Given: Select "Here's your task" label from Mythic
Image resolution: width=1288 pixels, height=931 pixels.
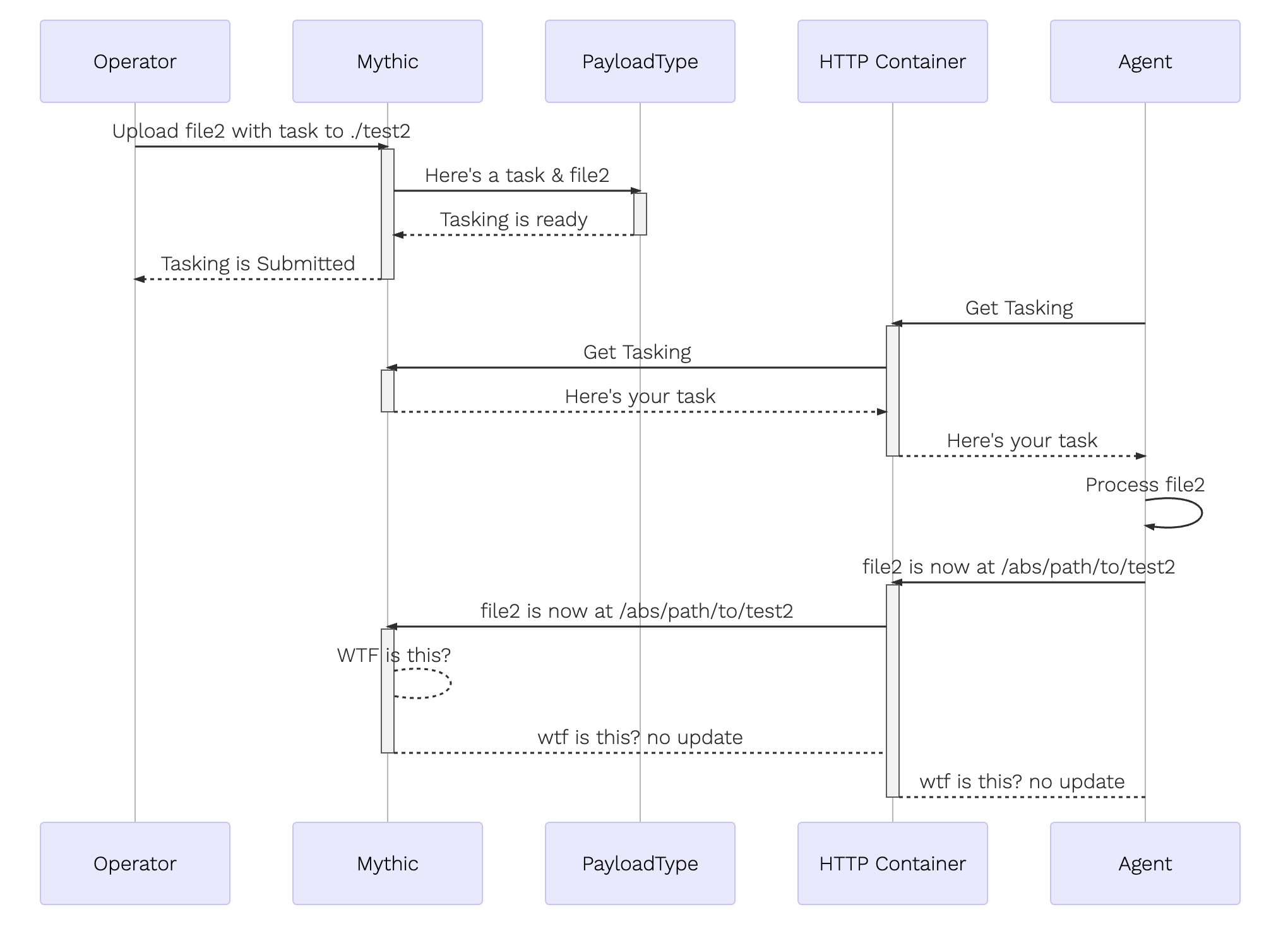Looking at the screenshot, I should tap(640, 397).
